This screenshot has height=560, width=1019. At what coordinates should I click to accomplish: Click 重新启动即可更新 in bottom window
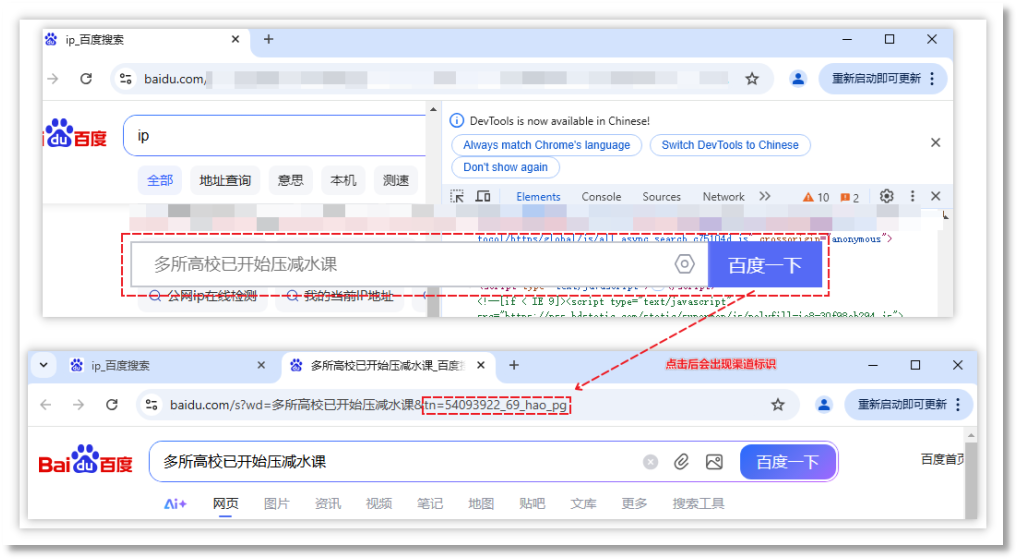[909, 405]
